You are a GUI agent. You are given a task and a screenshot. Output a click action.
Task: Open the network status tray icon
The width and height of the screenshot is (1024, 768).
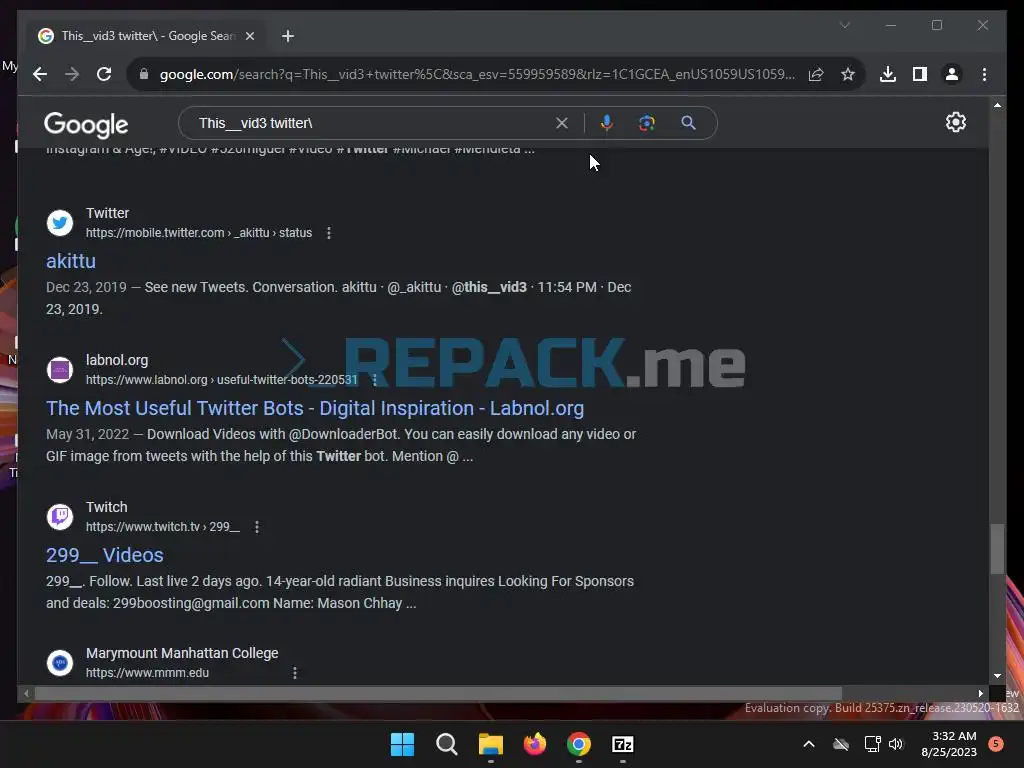[872, 744]
